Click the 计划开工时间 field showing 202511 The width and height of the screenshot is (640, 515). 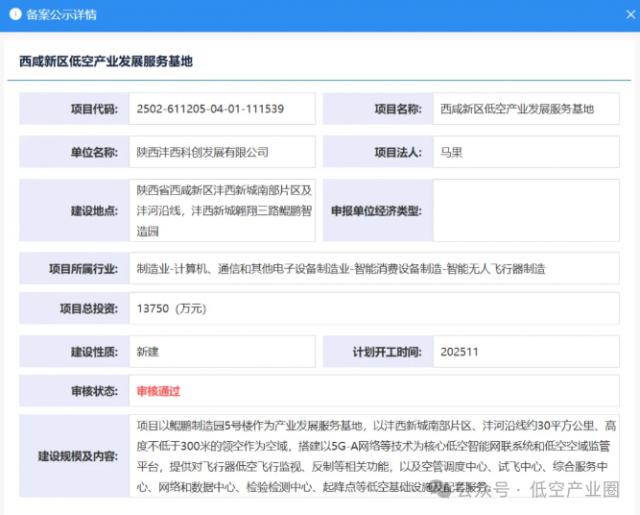click(528, 352)
